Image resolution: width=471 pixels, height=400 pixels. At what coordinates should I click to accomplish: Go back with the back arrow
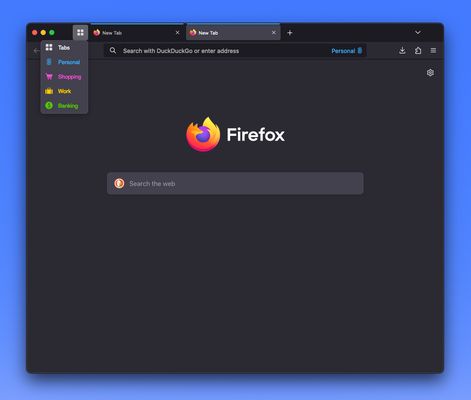tap(37, 51)
